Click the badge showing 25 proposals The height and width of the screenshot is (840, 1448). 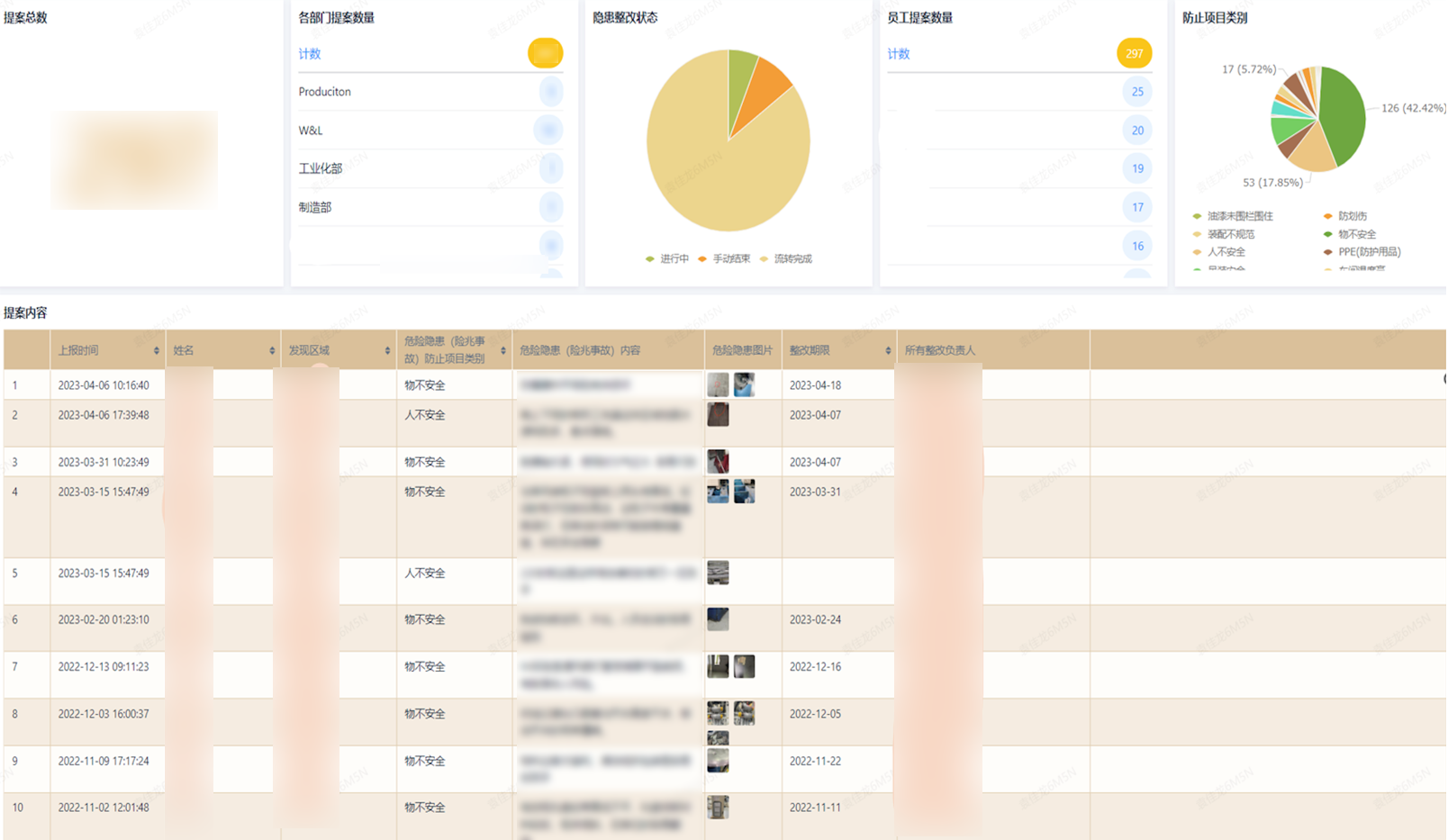1137,92
